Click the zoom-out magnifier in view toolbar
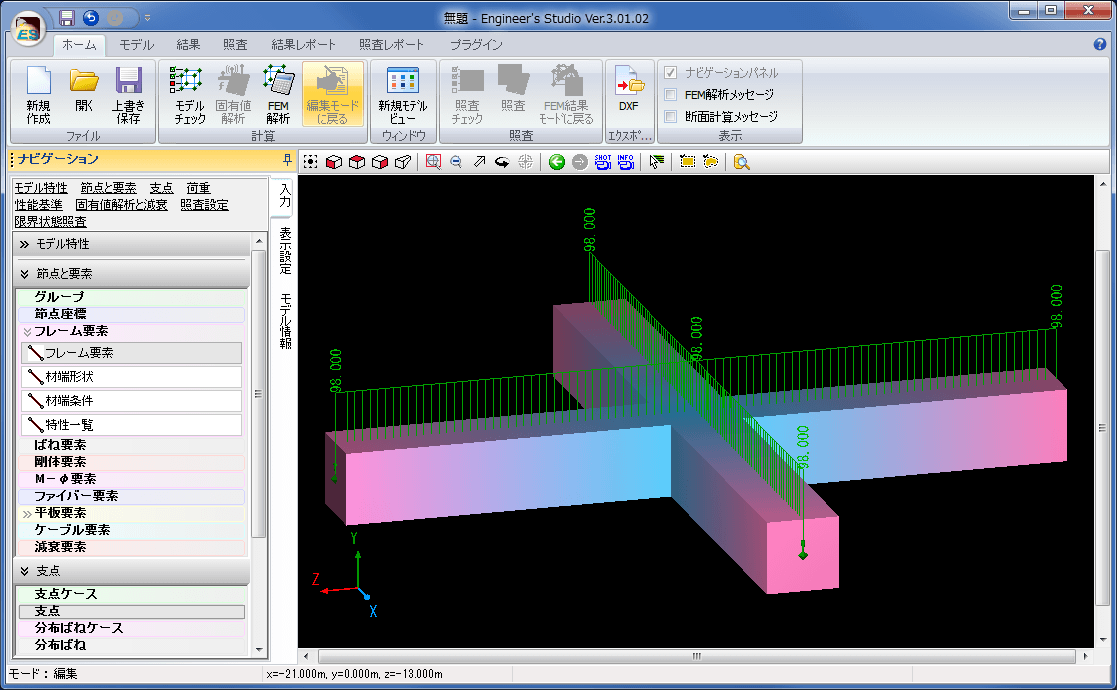This screenshot has height=690, width=1117. 456,162
